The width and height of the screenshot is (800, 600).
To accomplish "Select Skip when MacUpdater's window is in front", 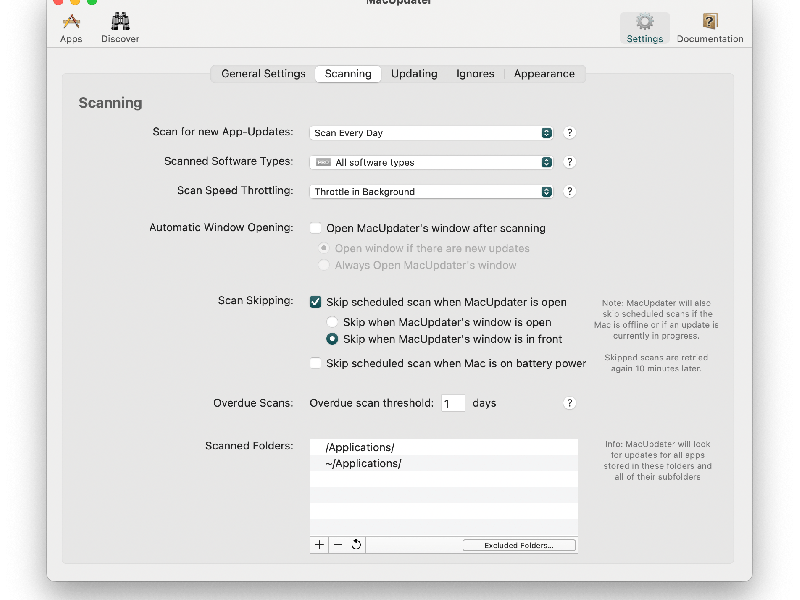I will (x=332, y=339).
